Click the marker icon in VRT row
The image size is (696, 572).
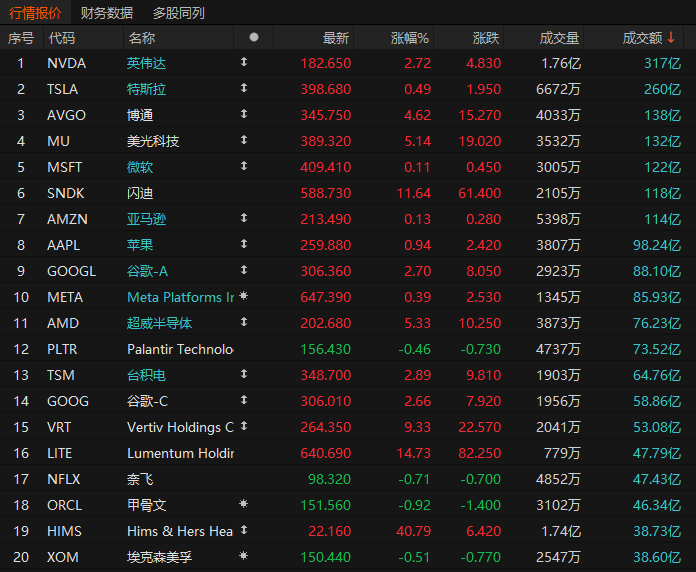pos(244,426)
